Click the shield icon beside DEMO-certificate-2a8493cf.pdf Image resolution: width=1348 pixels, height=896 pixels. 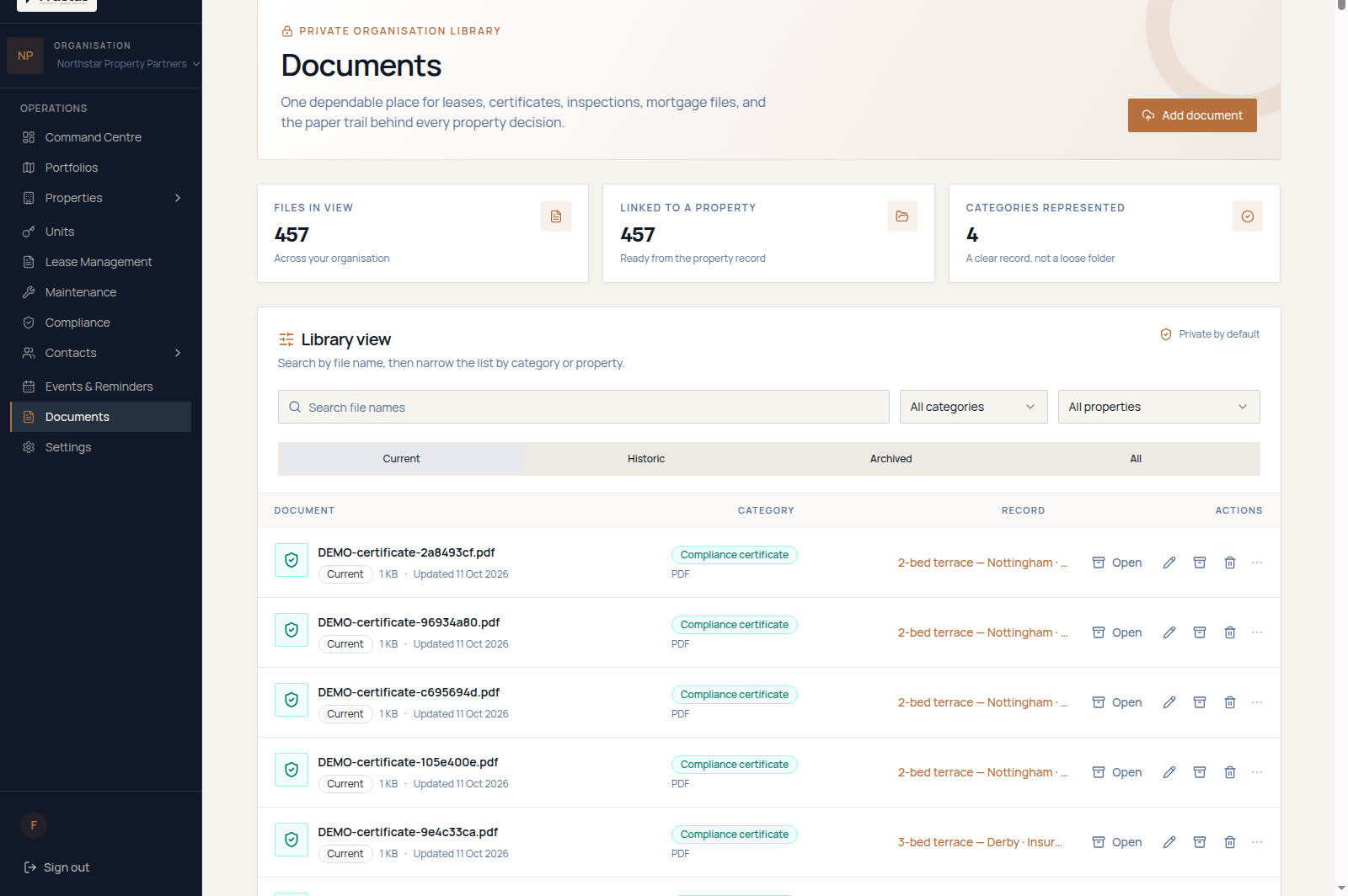[292, 560]
